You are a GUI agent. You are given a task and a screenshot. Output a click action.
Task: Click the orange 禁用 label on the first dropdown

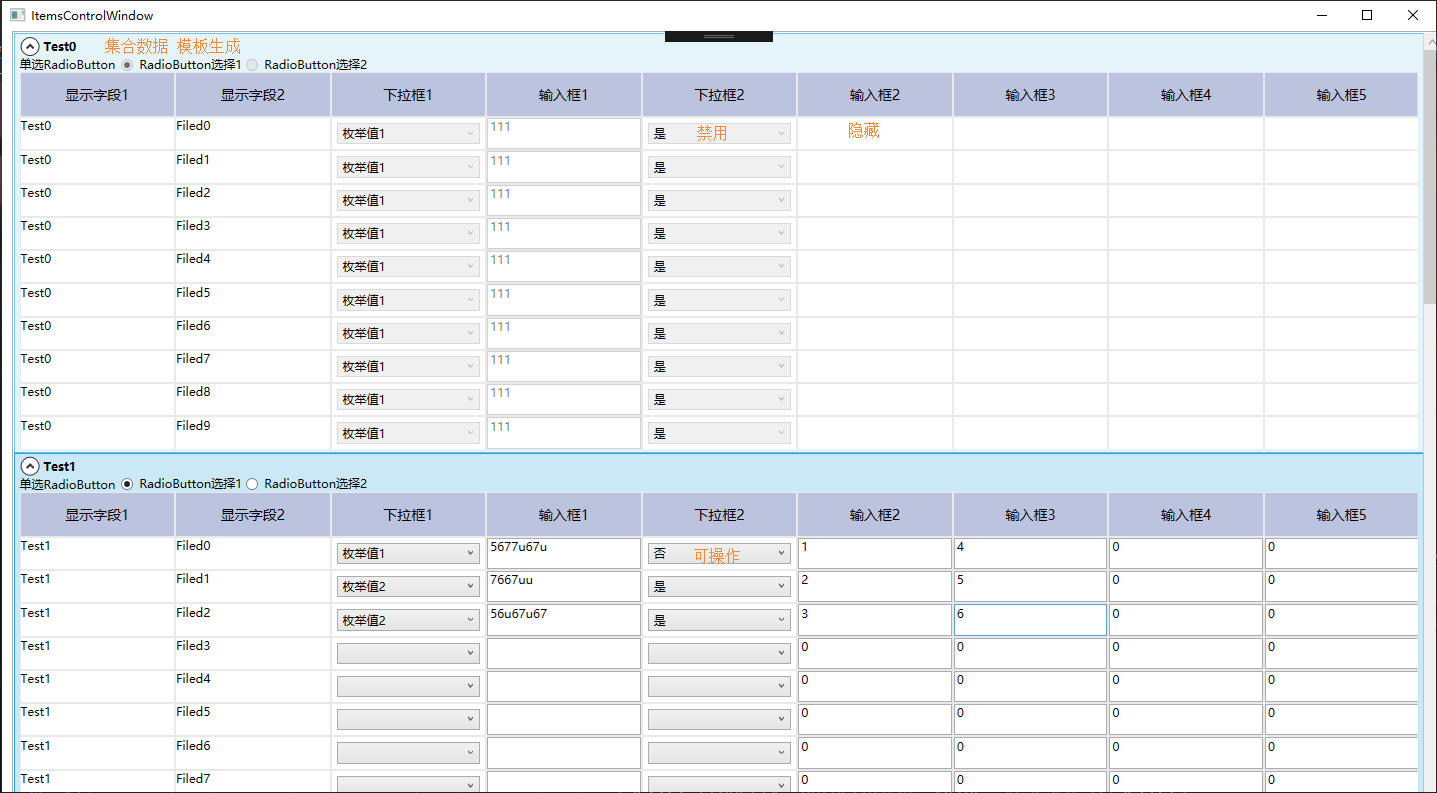pos(711,132)
